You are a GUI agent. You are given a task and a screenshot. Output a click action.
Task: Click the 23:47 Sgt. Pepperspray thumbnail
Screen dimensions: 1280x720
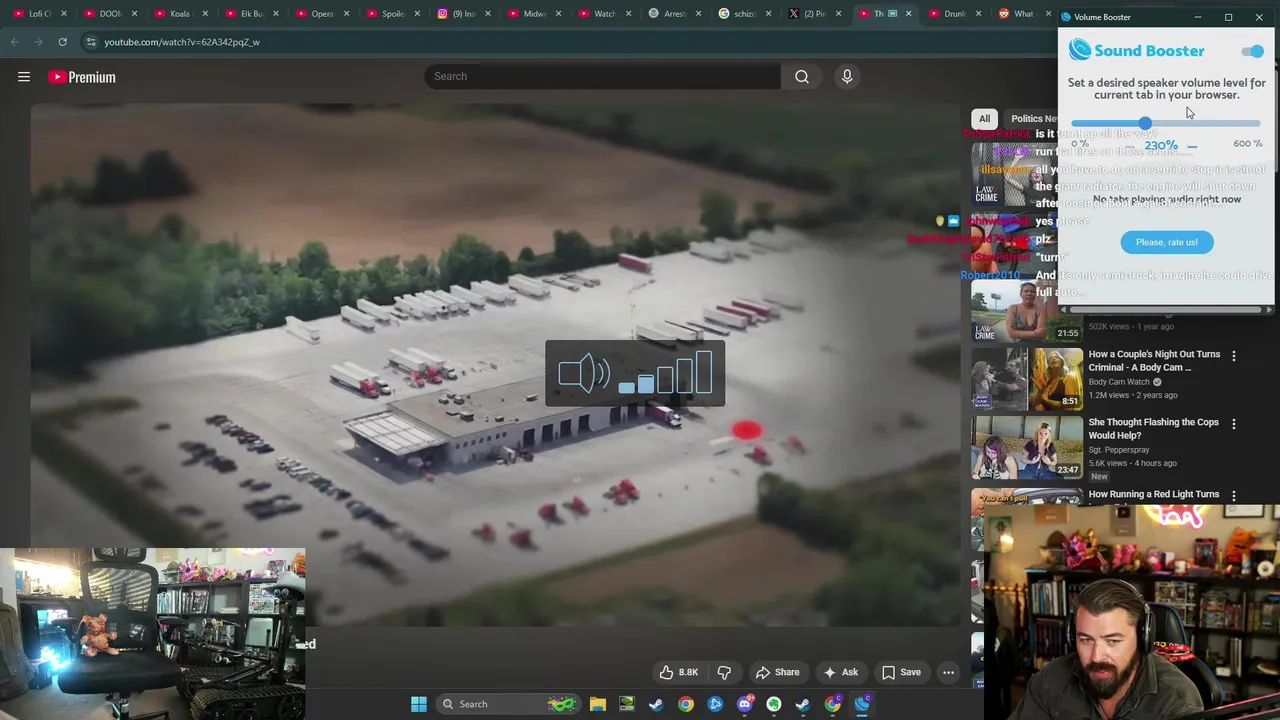click(1027, 446)
